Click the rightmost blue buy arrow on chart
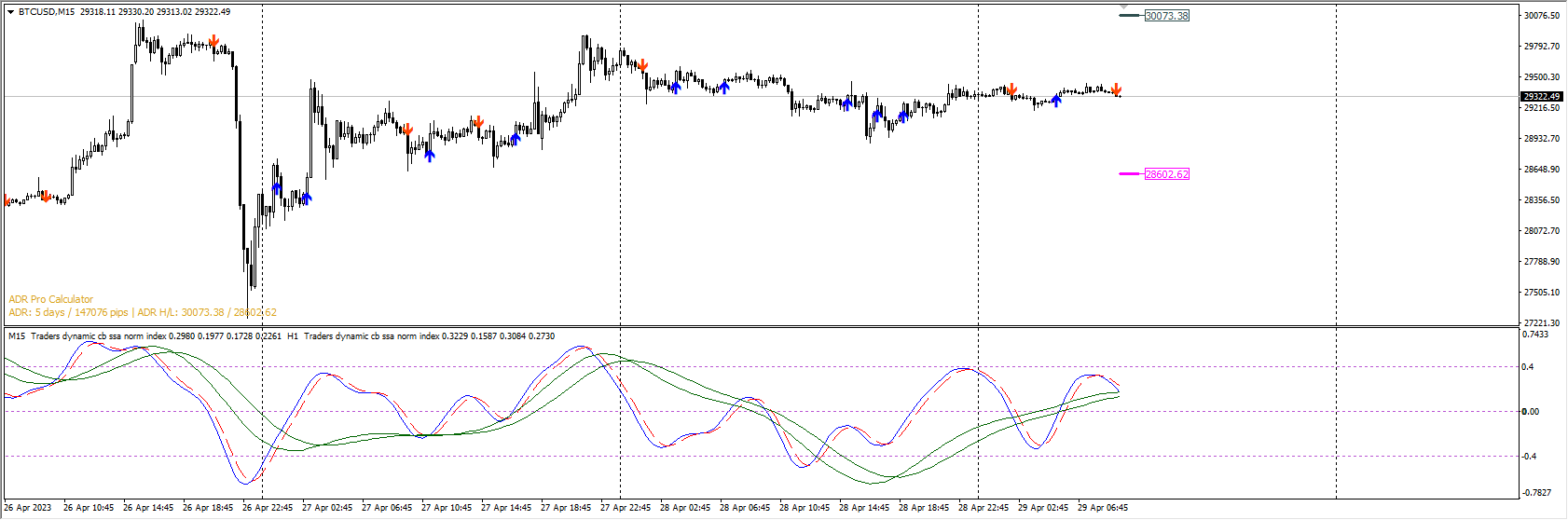Screen dimensions: 1568x520 click(1056, 100)
